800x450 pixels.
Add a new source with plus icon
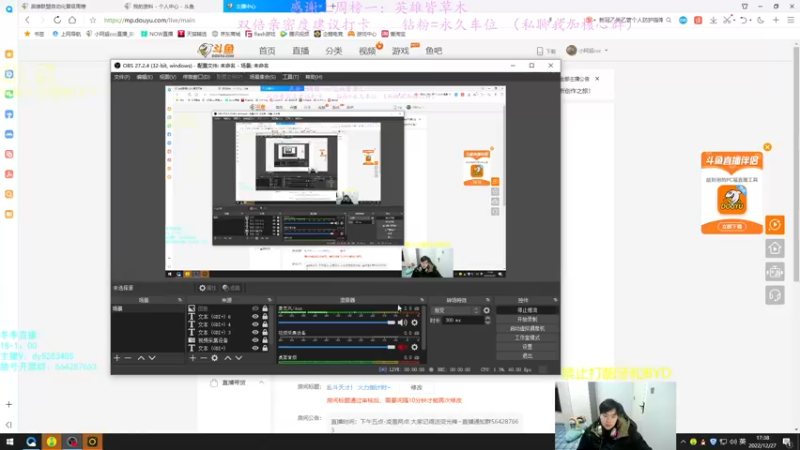[192, 358]
